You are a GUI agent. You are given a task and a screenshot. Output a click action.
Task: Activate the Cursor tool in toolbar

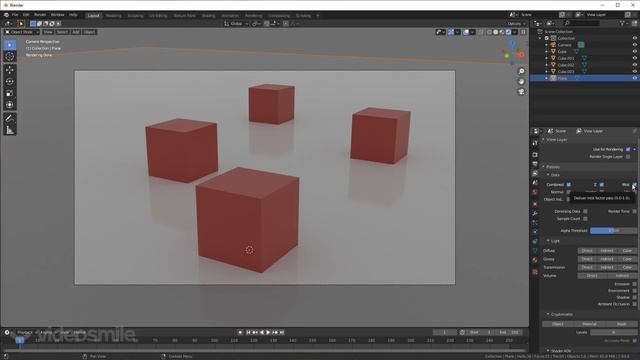[x=10, y=56]
